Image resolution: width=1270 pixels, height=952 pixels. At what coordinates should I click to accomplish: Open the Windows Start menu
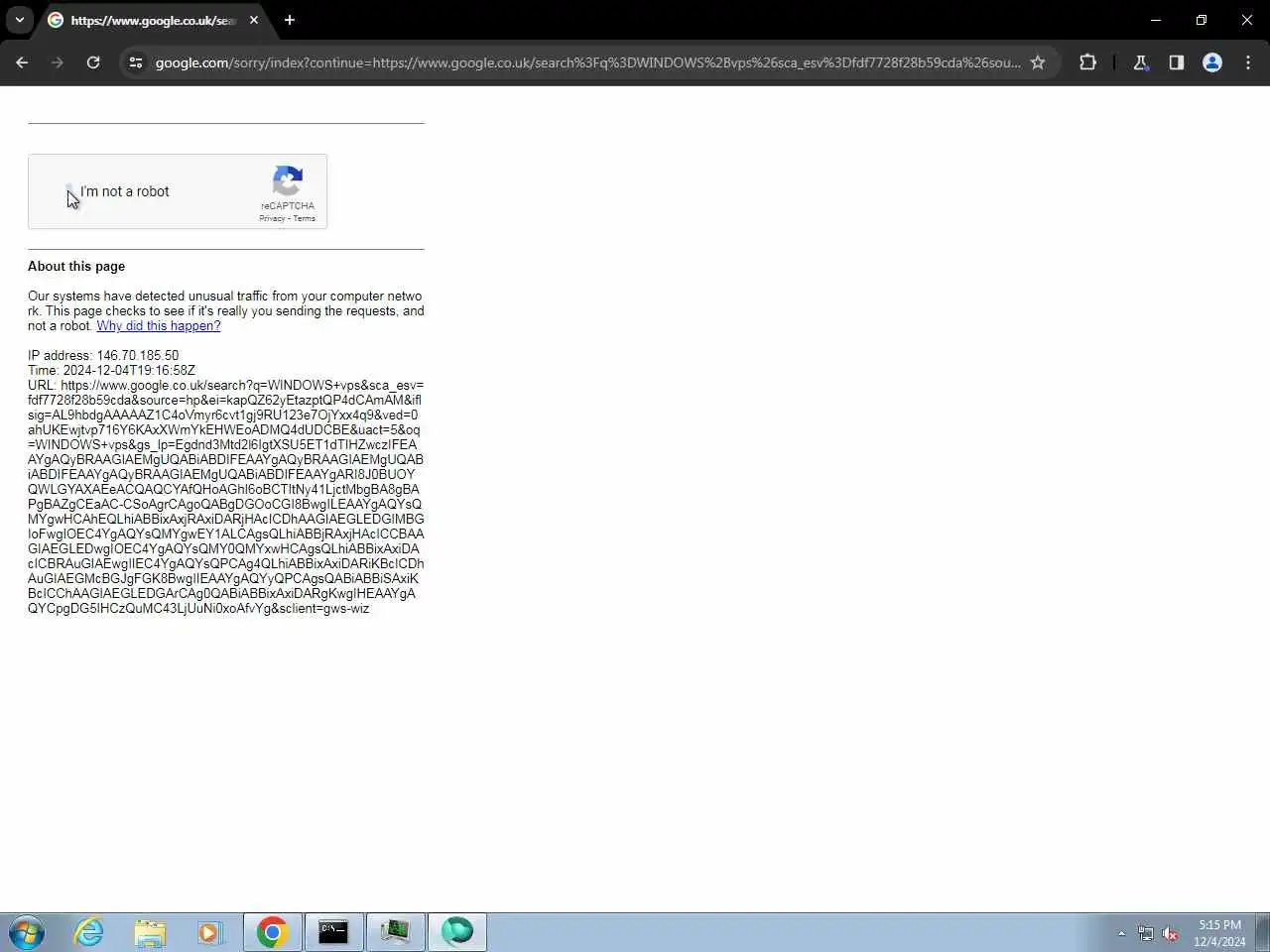tap(27, 932)
